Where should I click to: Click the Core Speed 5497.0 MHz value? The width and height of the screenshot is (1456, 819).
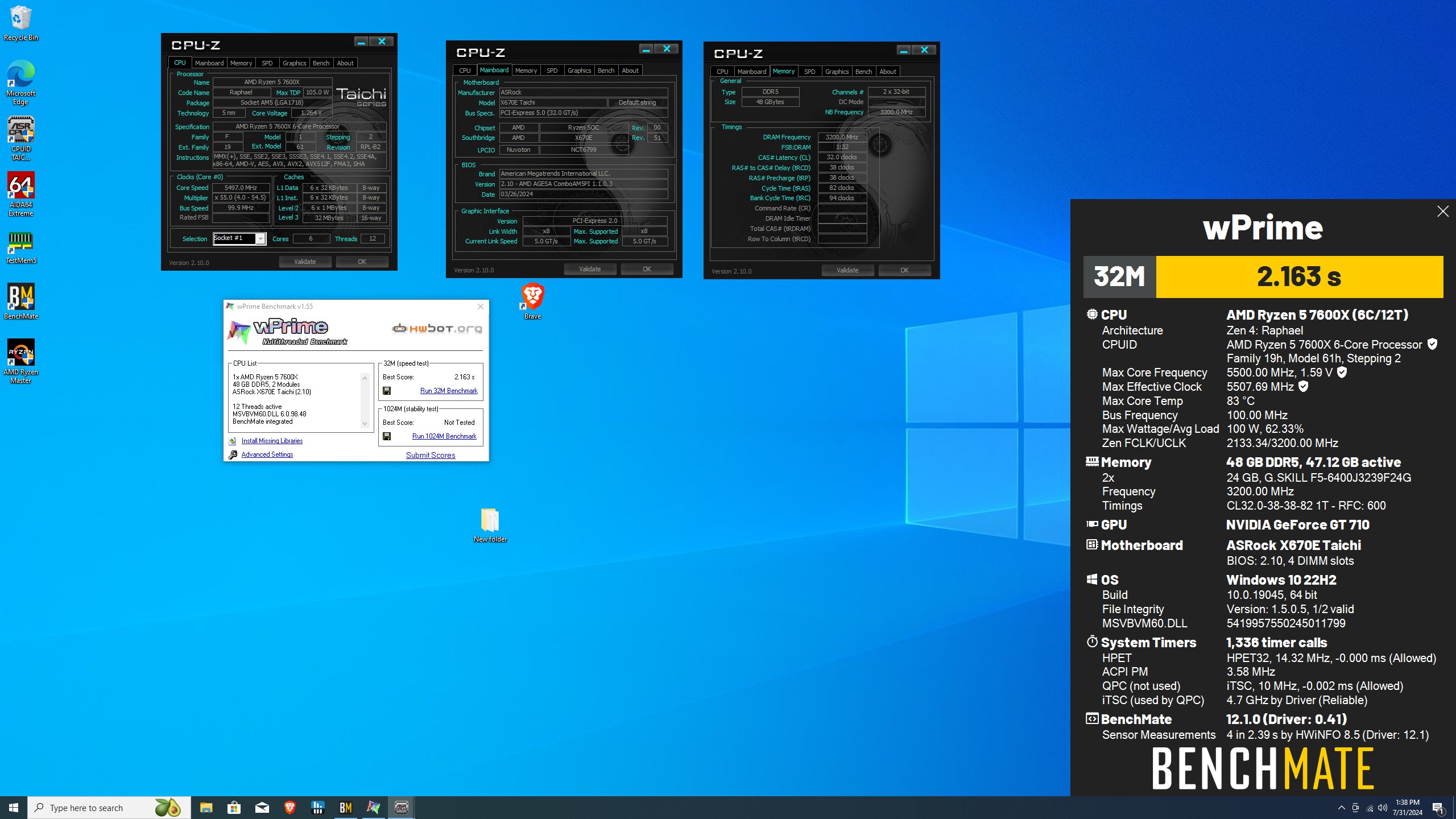coord(241,188)
